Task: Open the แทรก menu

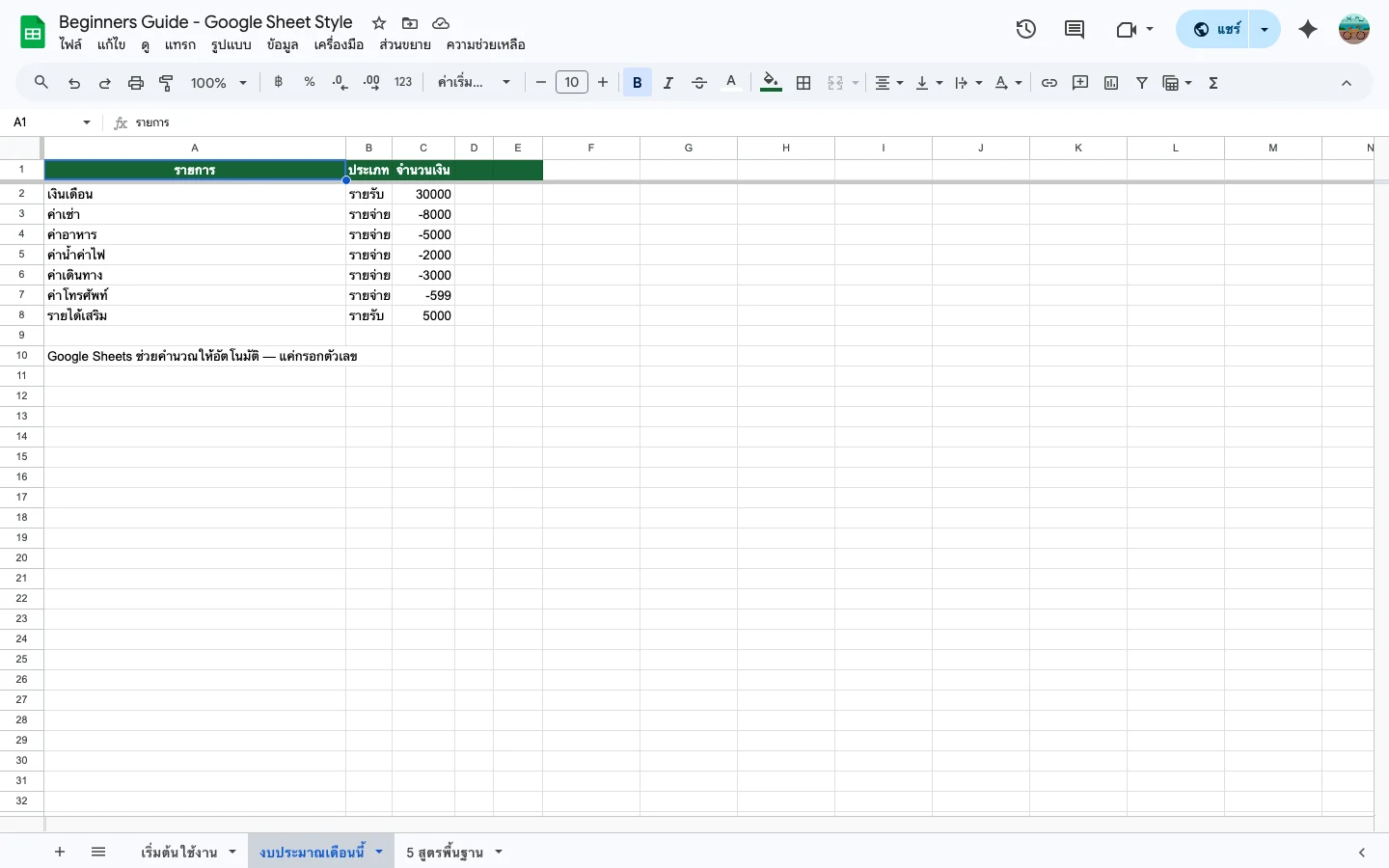Action: (180, 44)
